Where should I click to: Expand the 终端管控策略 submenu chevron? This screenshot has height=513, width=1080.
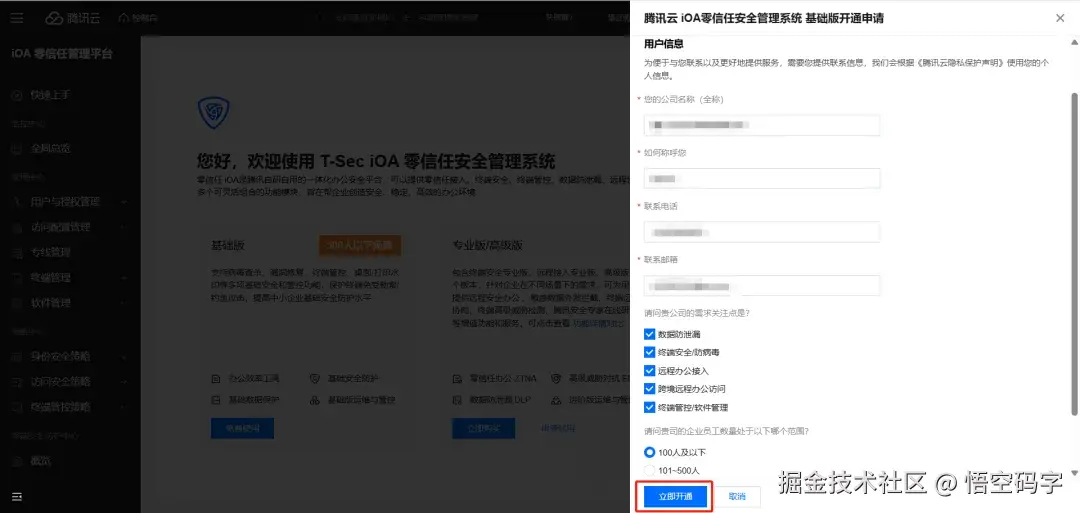point(125,407)
